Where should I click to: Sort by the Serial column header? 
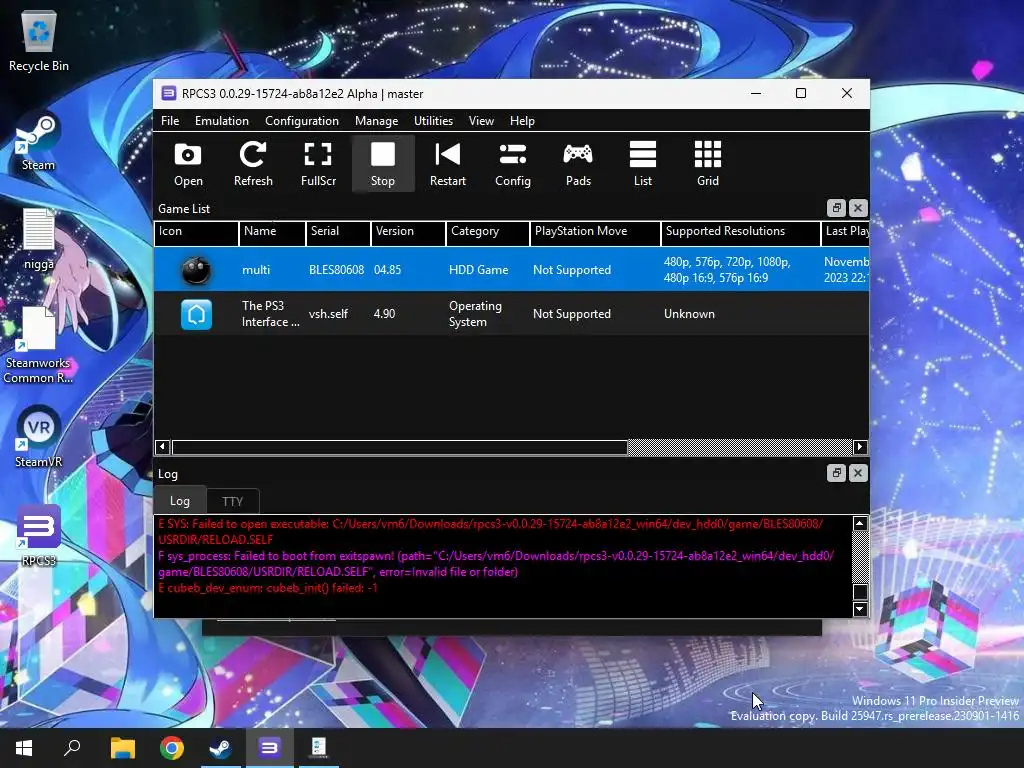pos(338,232)
